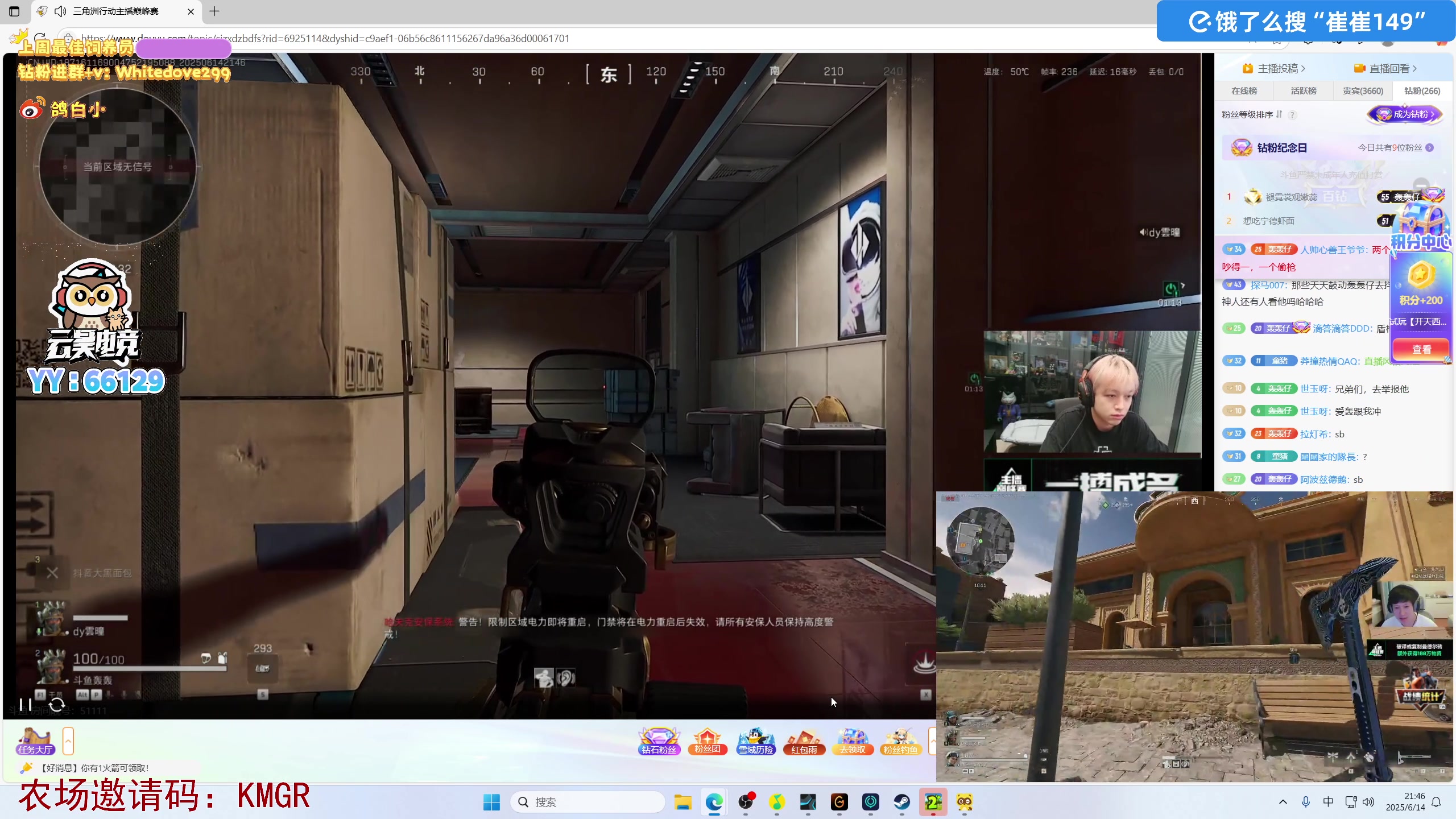The width and height of the screenshot is (1456, 819).
Task: Click the picture-in-picture secondary stream
Action: click(1194, 637)
